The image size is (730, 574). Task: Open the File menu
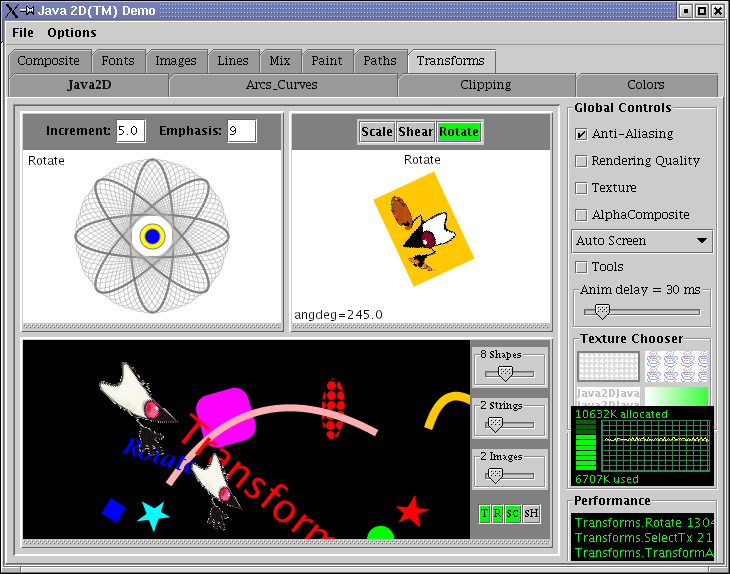tap(23, 33)
